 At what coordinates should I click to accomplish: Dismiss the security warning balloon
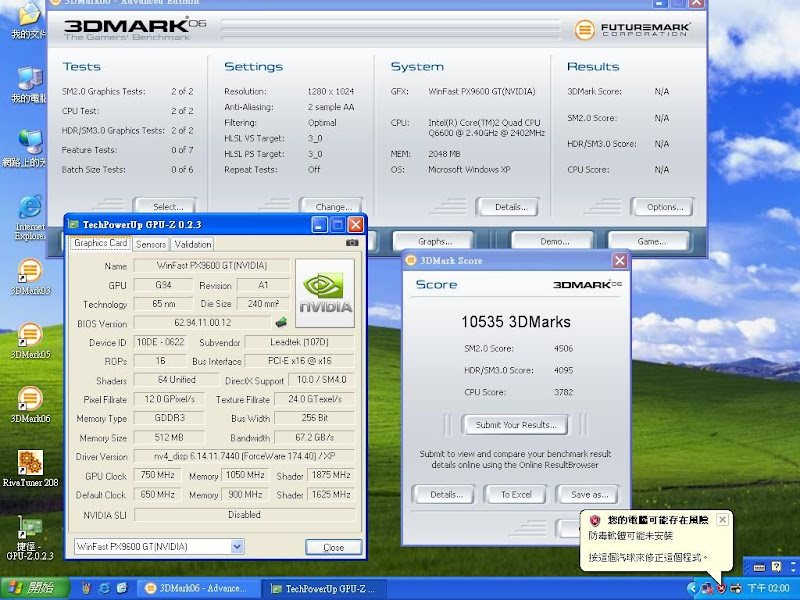[x=723, y=520]
